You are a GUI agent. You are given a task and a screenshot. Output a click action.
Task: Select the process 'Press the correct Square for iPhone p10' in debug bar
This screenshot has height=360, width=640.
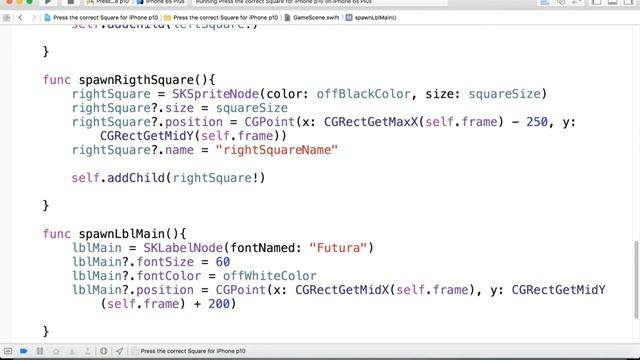pyautogui.click(x=193, y=351)
